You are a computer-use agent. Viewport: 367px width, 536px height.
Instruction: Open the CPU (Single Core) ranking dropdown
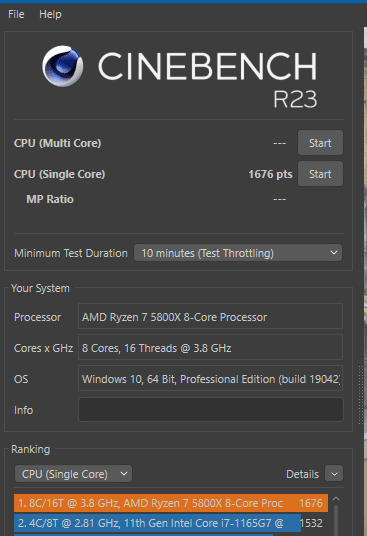pyautogui.click(x=73, y=474)
